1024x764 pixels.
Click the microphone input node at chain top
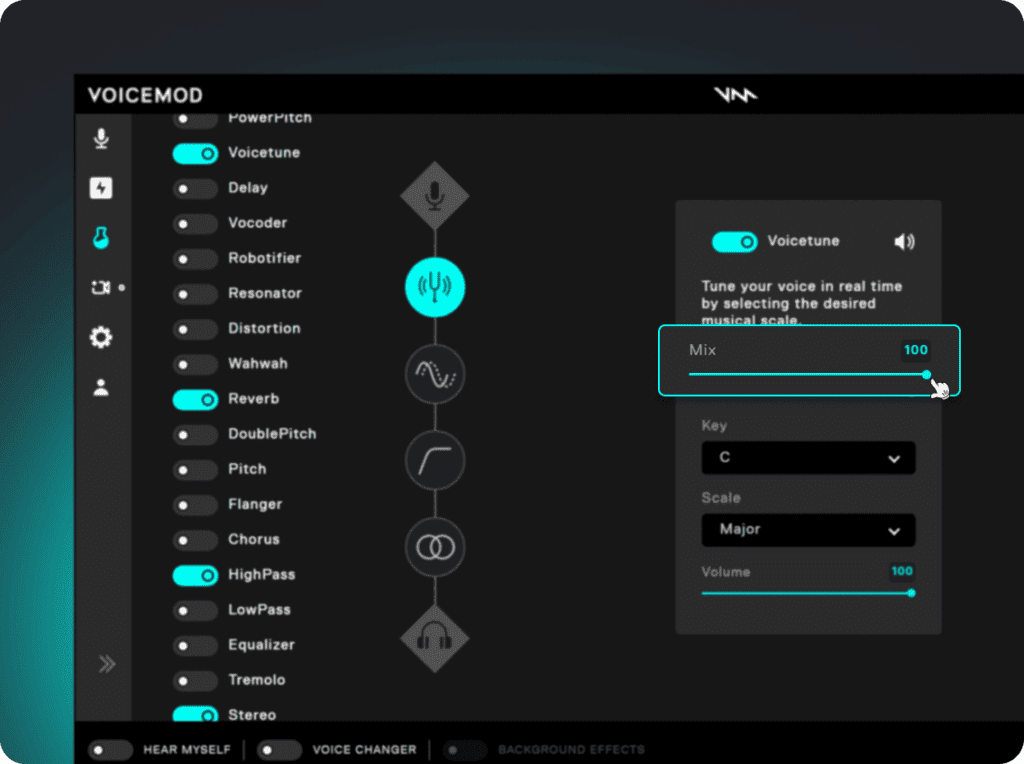[435, 196]
